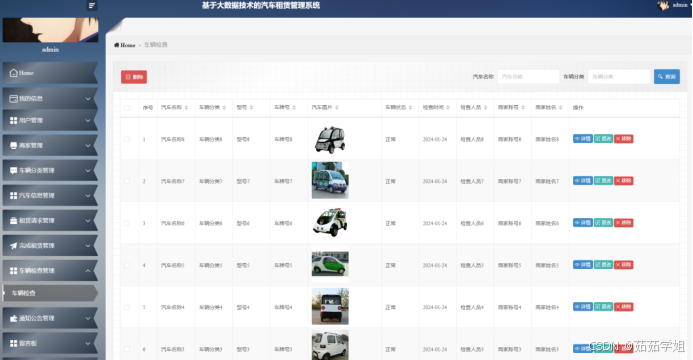Toggle the sidebar collapse hamburger icon
Image resolution: width=693 pixels, height=360 pixels.
(91, 6)
